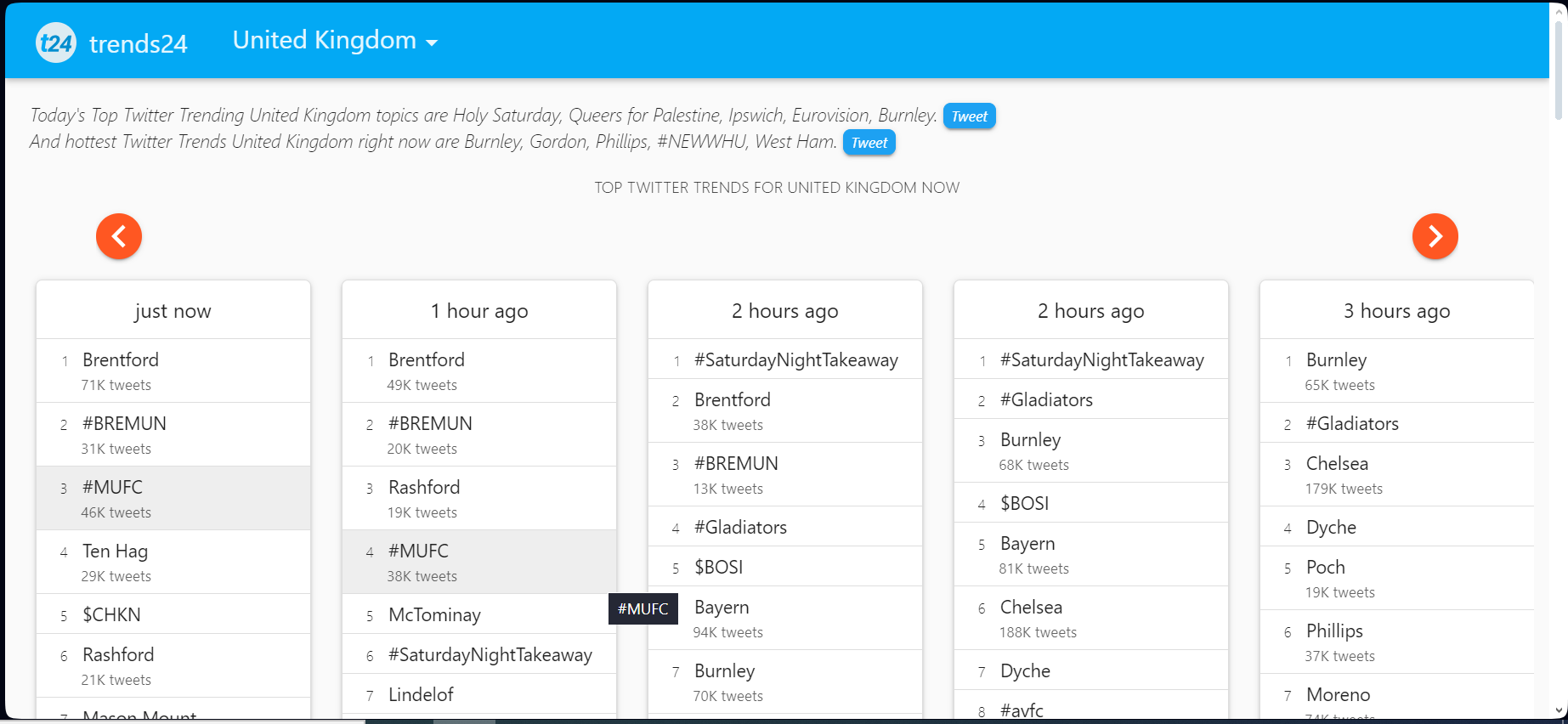
Task: Open the trends24 home link
Action: [x=138, y=43]
